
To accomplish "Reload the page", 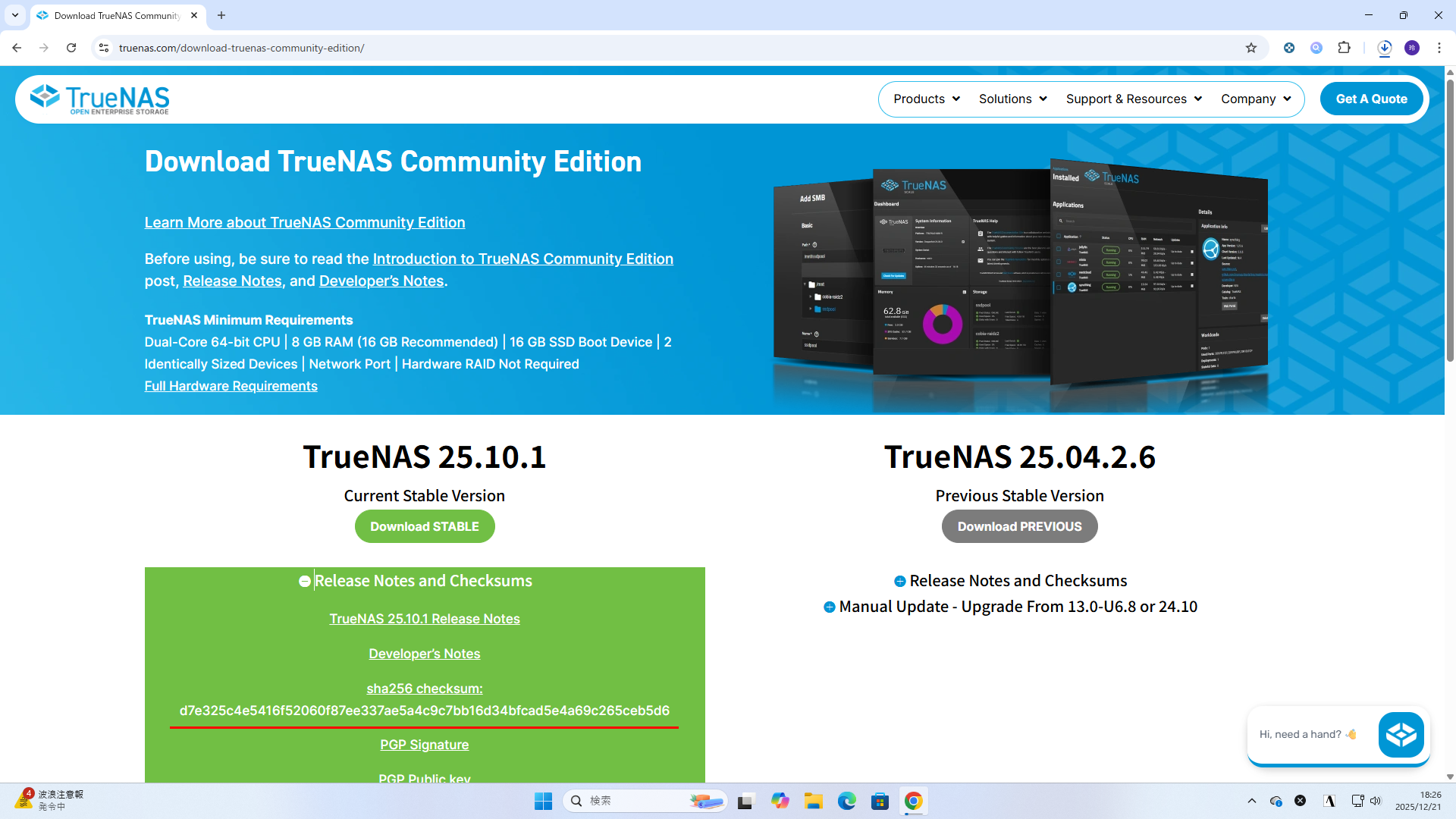I will [x=71, y=48].
